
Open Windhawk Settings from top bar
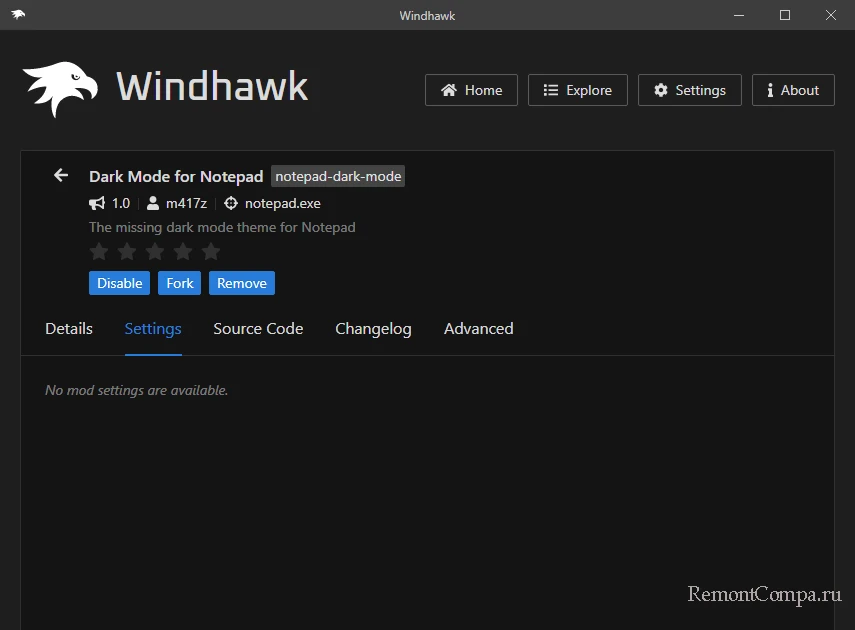[689, 90]
